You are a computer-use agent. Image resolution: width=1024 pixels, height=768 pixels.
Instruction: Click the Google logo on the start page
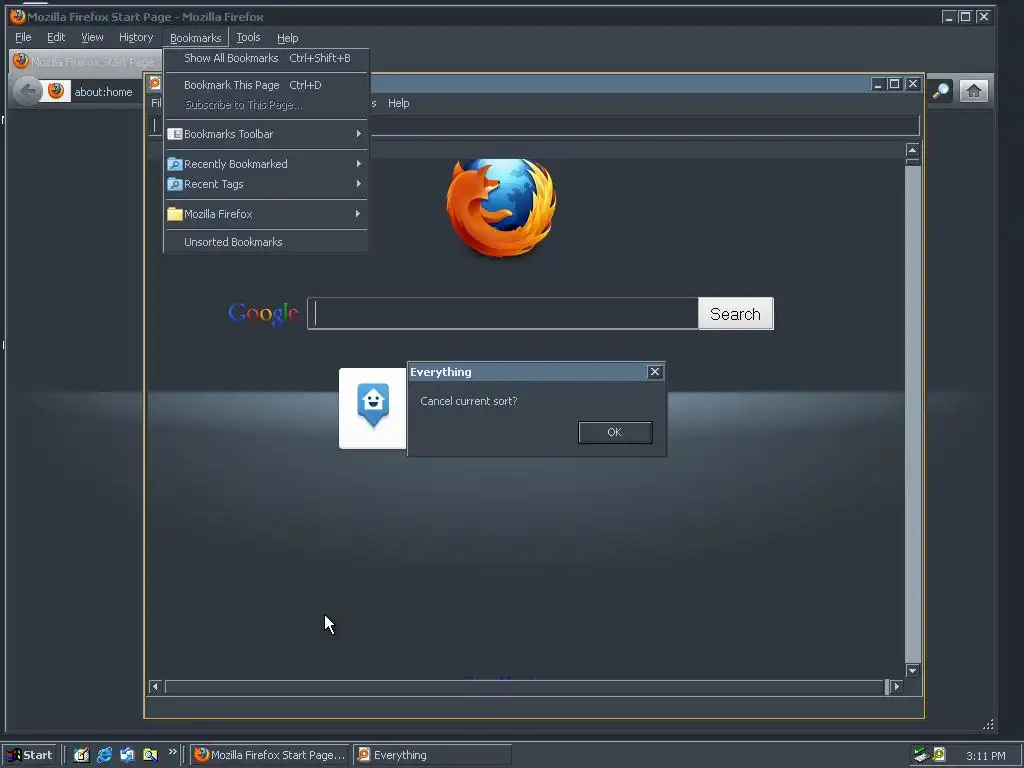click(264, 315)
